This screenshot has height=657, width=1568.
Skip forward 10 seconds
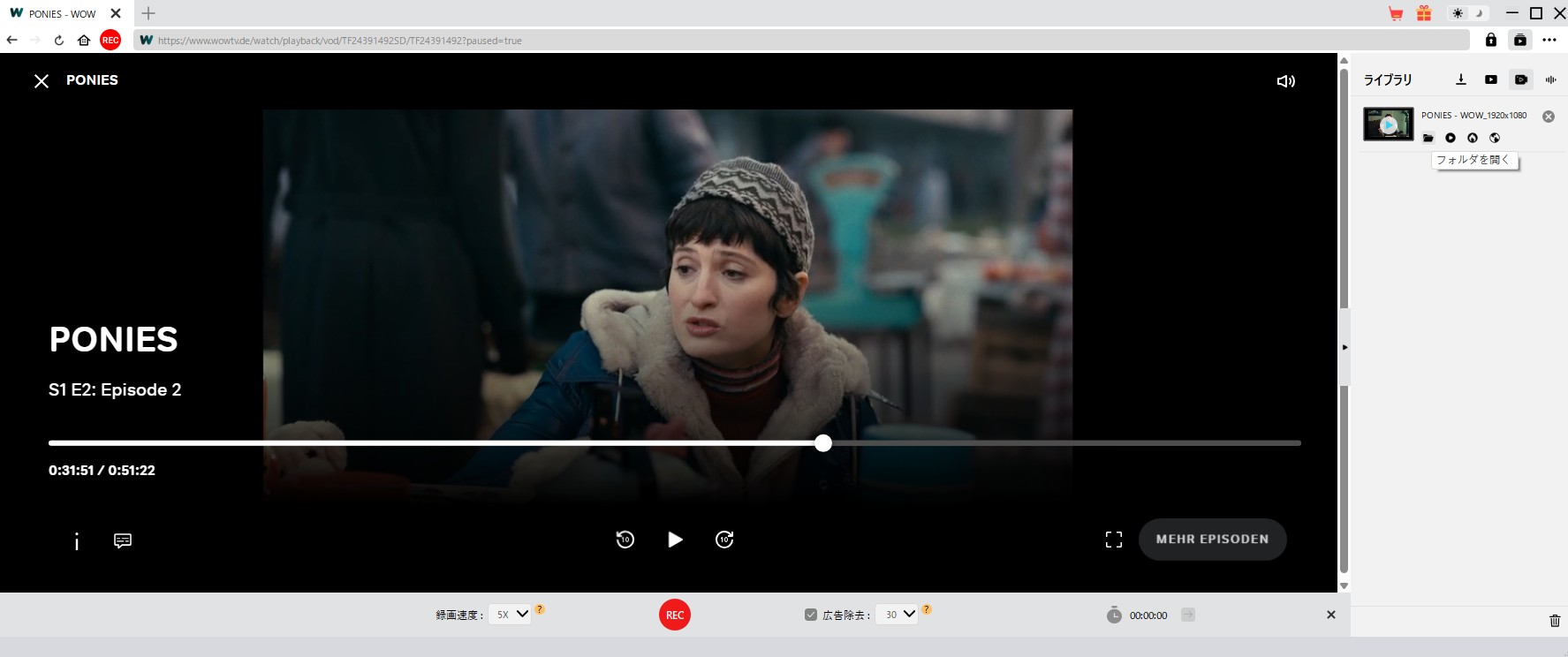point(724,540)
